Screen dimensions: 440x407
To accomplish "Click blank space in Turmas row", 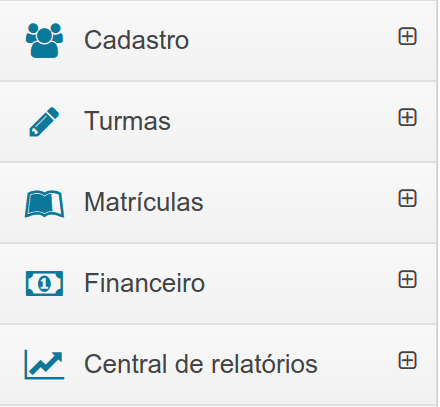I will point(283,122).
